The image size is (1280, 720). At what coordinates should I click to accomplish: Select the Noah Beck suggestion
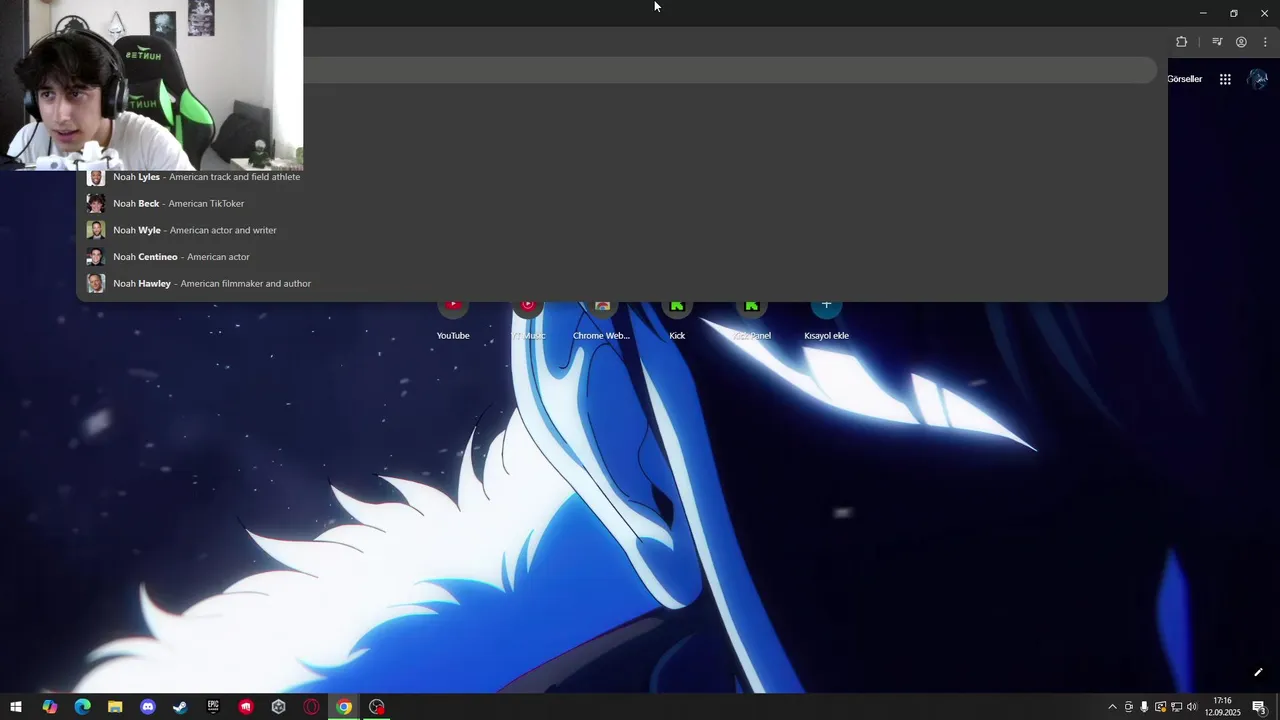621,203
